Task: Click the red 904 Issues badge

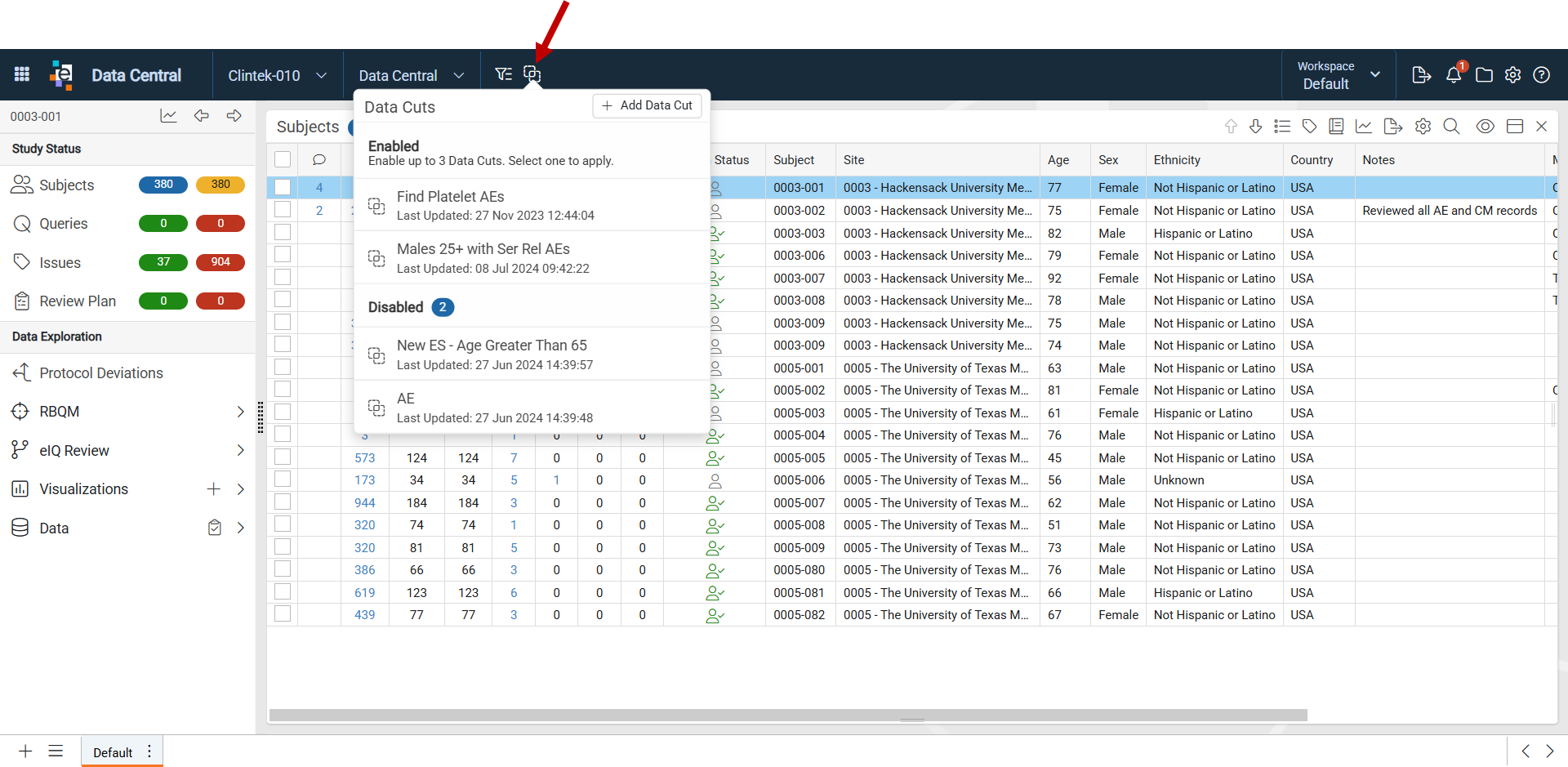Action: [220, 262]
